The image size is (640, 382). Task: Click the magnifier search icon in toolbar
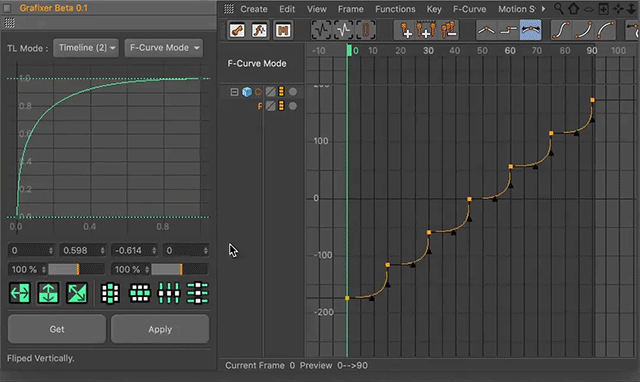click(558, 9)
